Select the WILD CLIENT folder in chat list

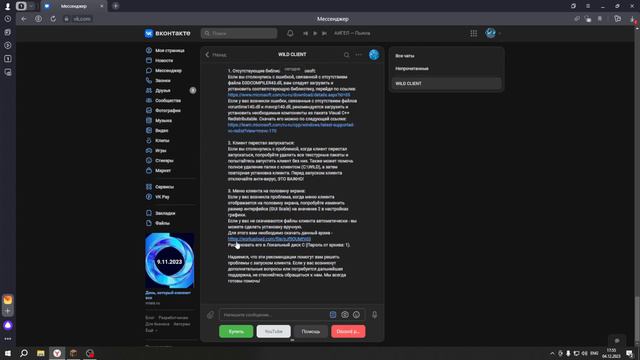click(x=447, y=83)
